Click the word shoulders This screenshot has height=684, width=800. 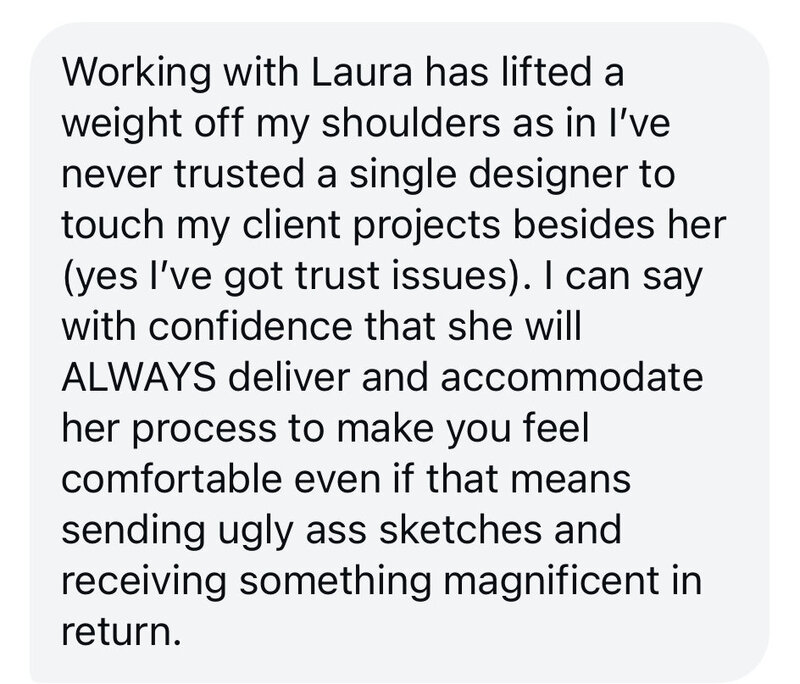click(410, 123)
